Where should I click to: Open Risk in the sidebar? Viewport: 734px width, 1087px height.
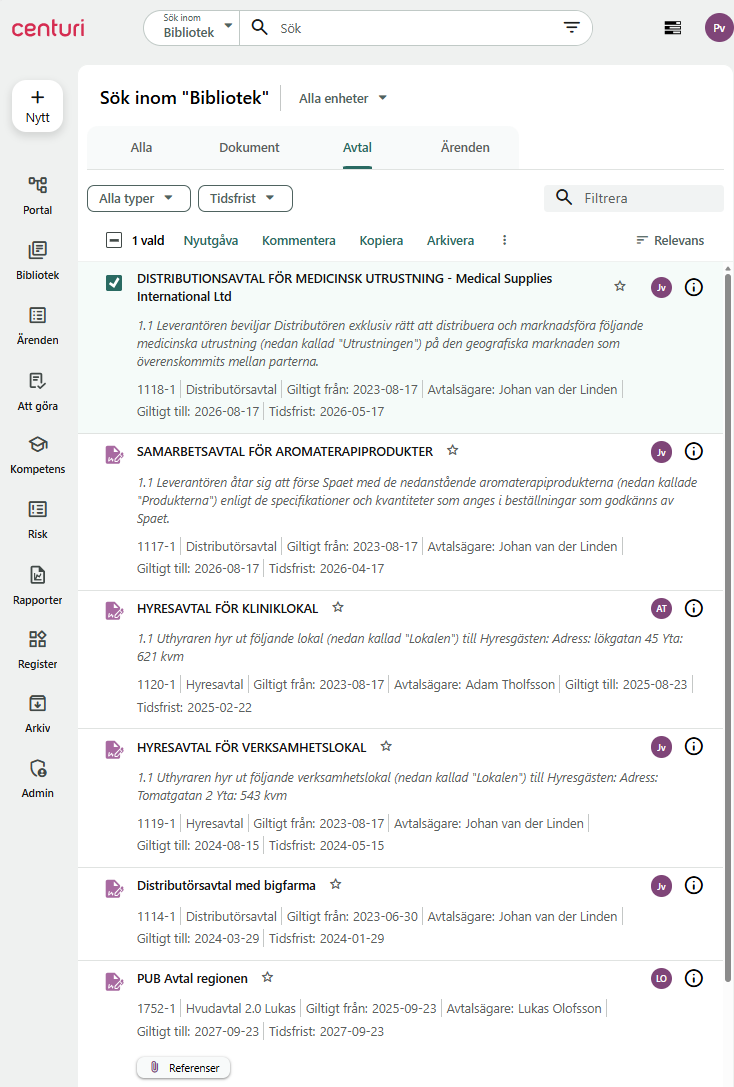38,519
